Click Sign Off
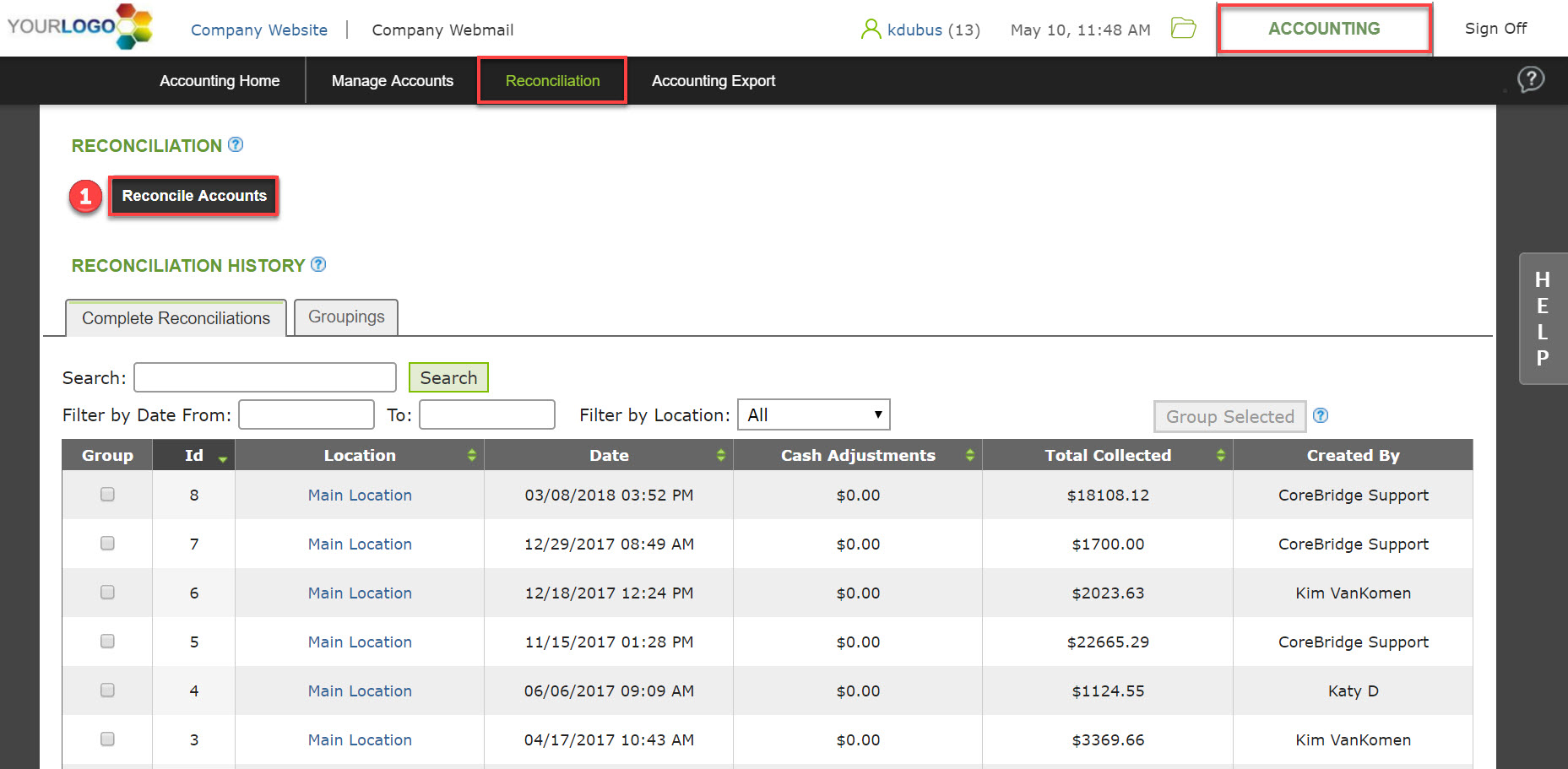Screen dimensions: 1568x769 pos(1495,29)
